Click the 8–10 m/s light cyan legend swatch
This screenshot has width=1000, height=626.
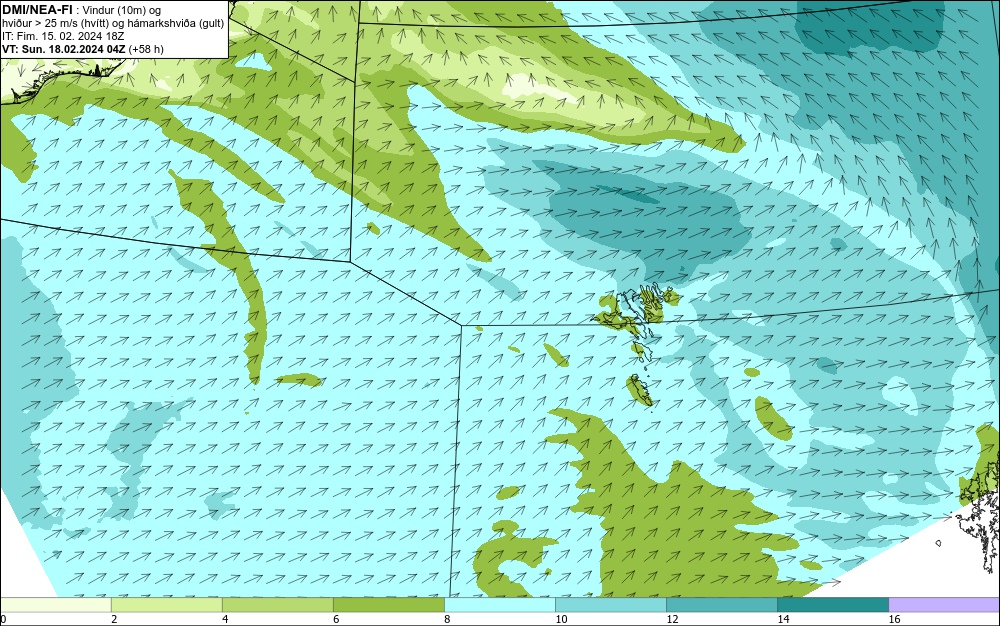coord(500,604)
